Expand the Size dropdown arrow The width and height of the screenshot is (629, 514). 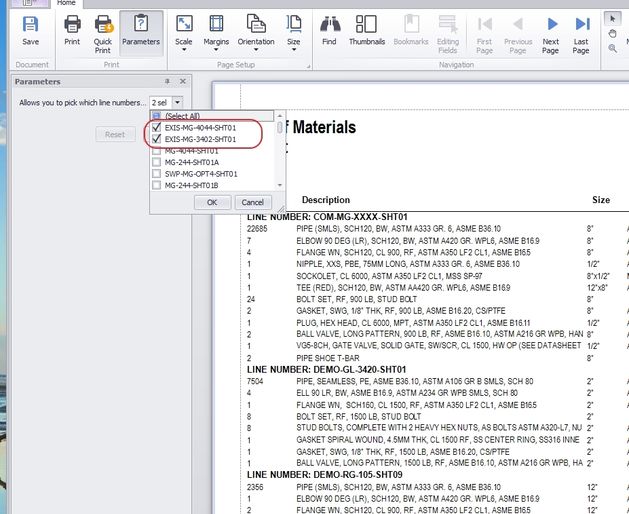click(294, 50)
